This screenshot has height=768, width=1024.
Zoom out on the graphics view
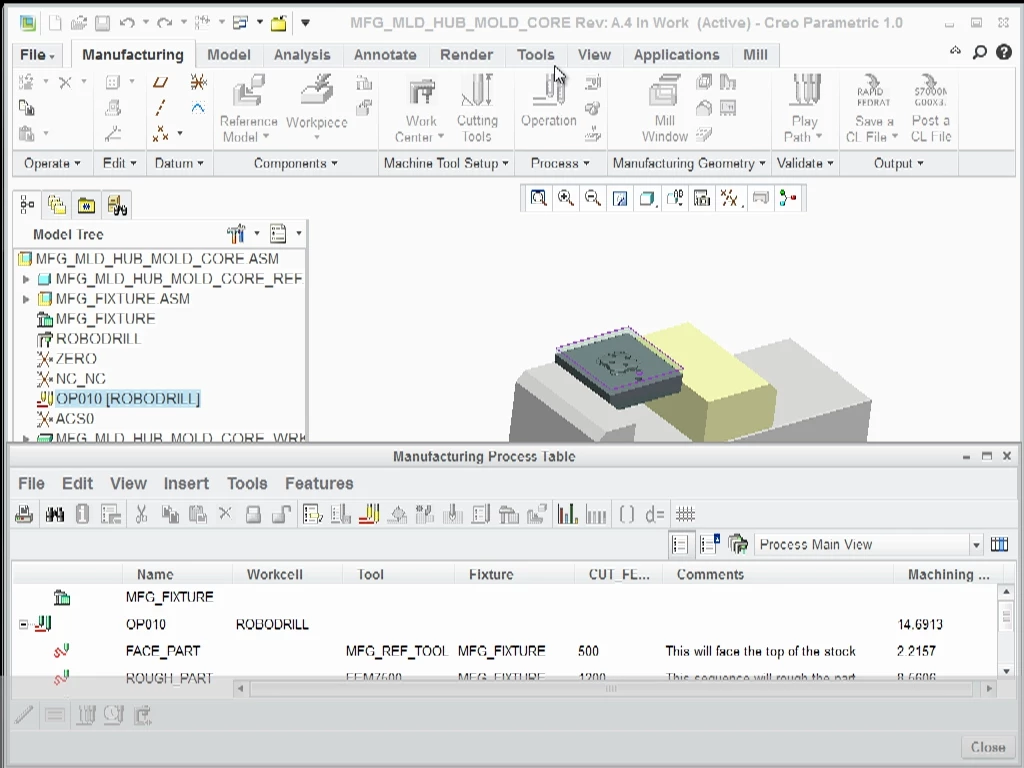(592, 198)
